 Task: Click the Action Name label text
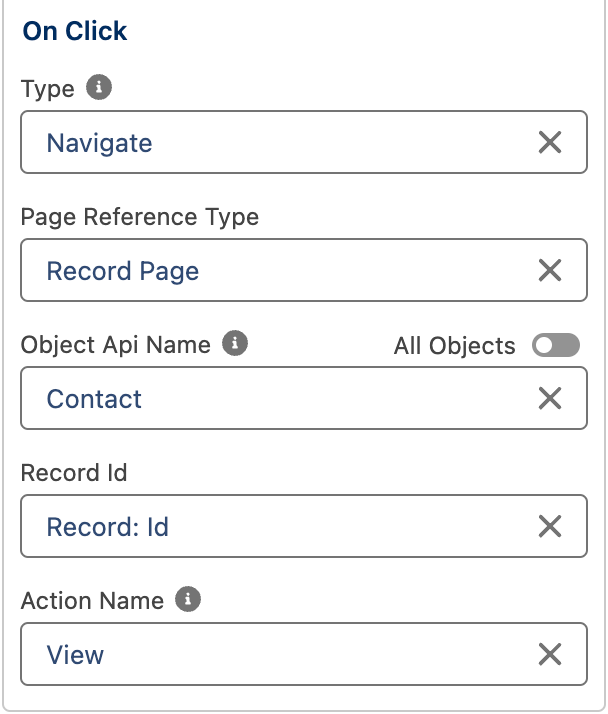[x=92, y=601]
